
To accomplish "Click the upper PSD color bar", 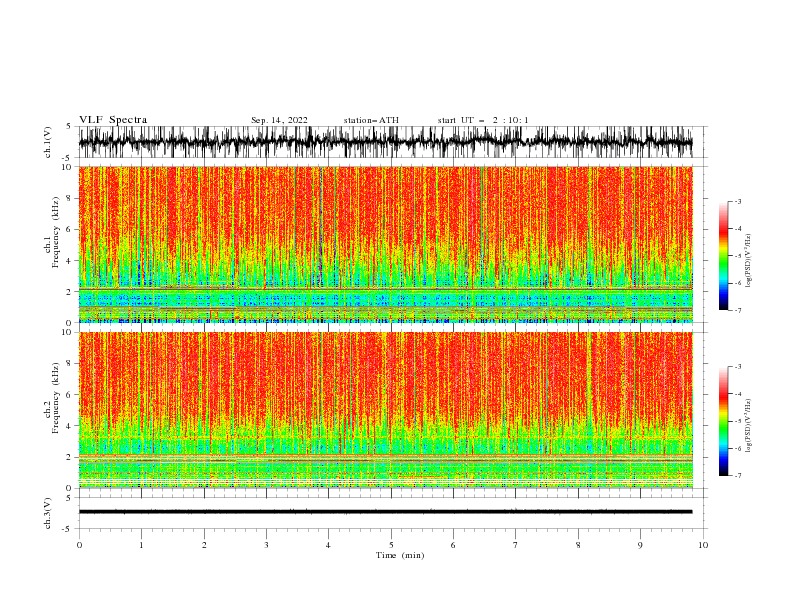I will tap(723, 256).
